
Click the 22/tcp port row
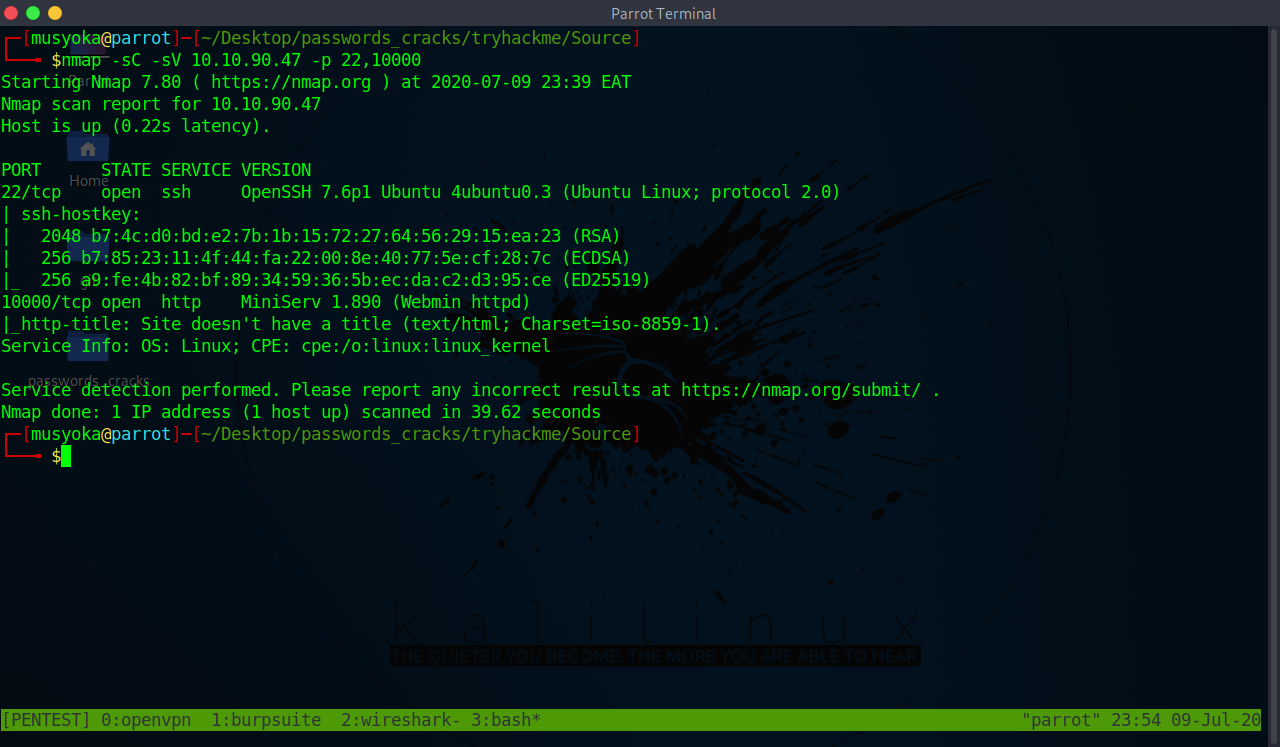pos(421,192)
